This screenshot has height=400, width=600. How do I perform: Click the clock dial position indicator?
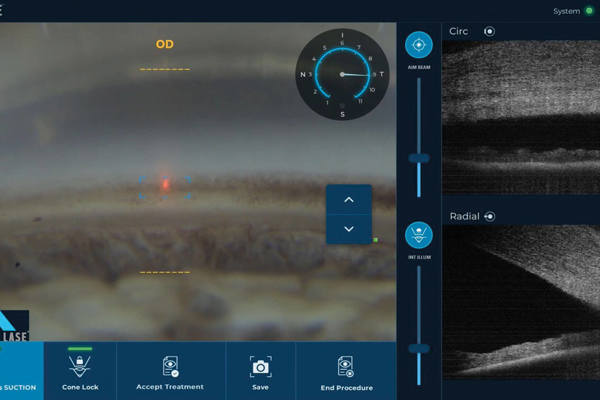[x=342, y=74]
